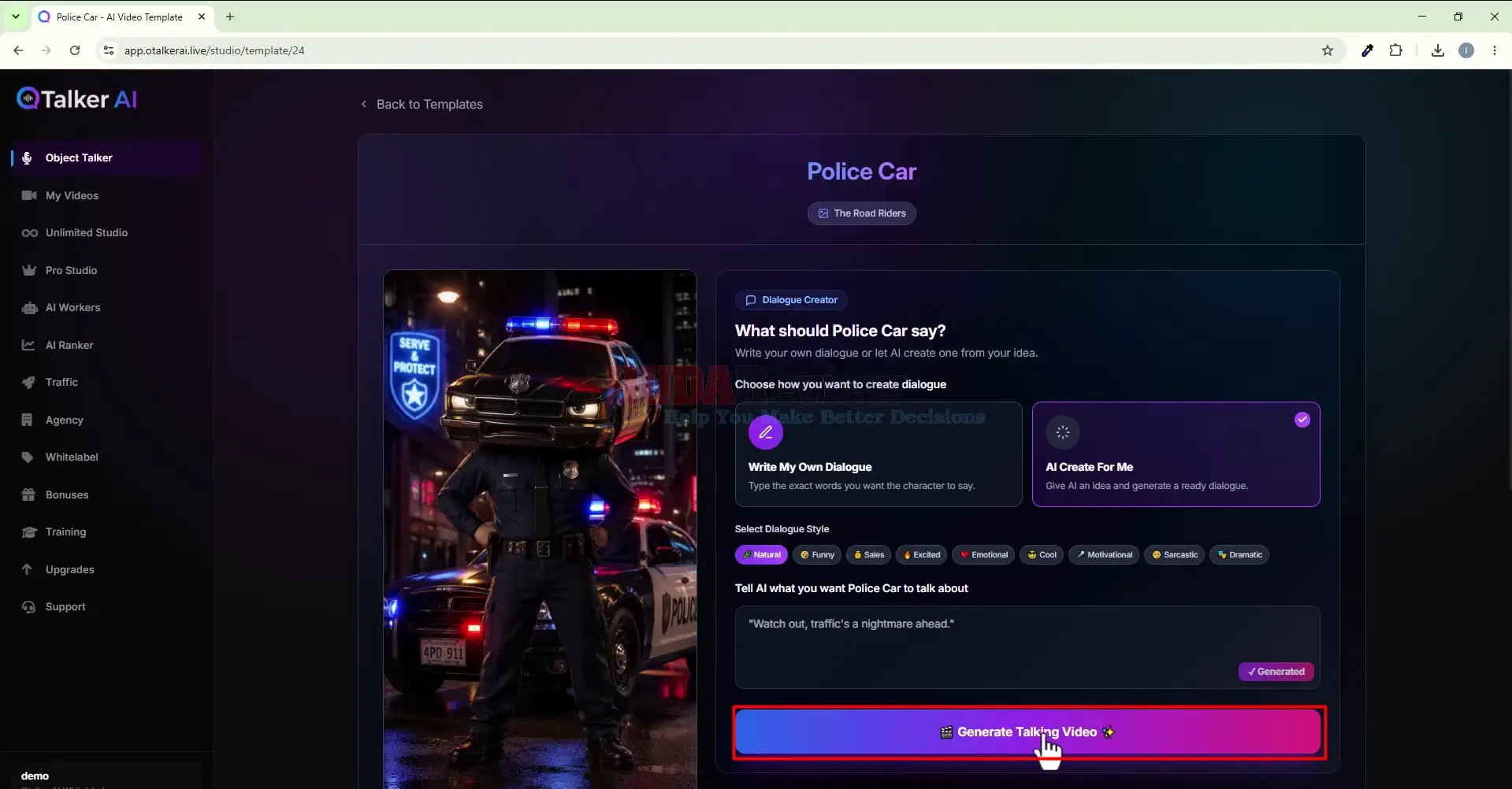Click the Dialogue Creator badge
1512x789 pixels.
pos(791,300)
